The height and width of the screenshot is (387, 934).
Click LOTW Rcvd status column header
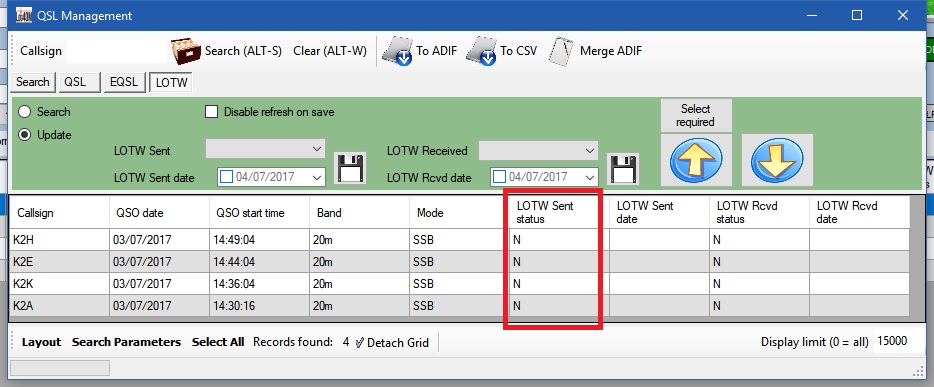coord(760,213)
